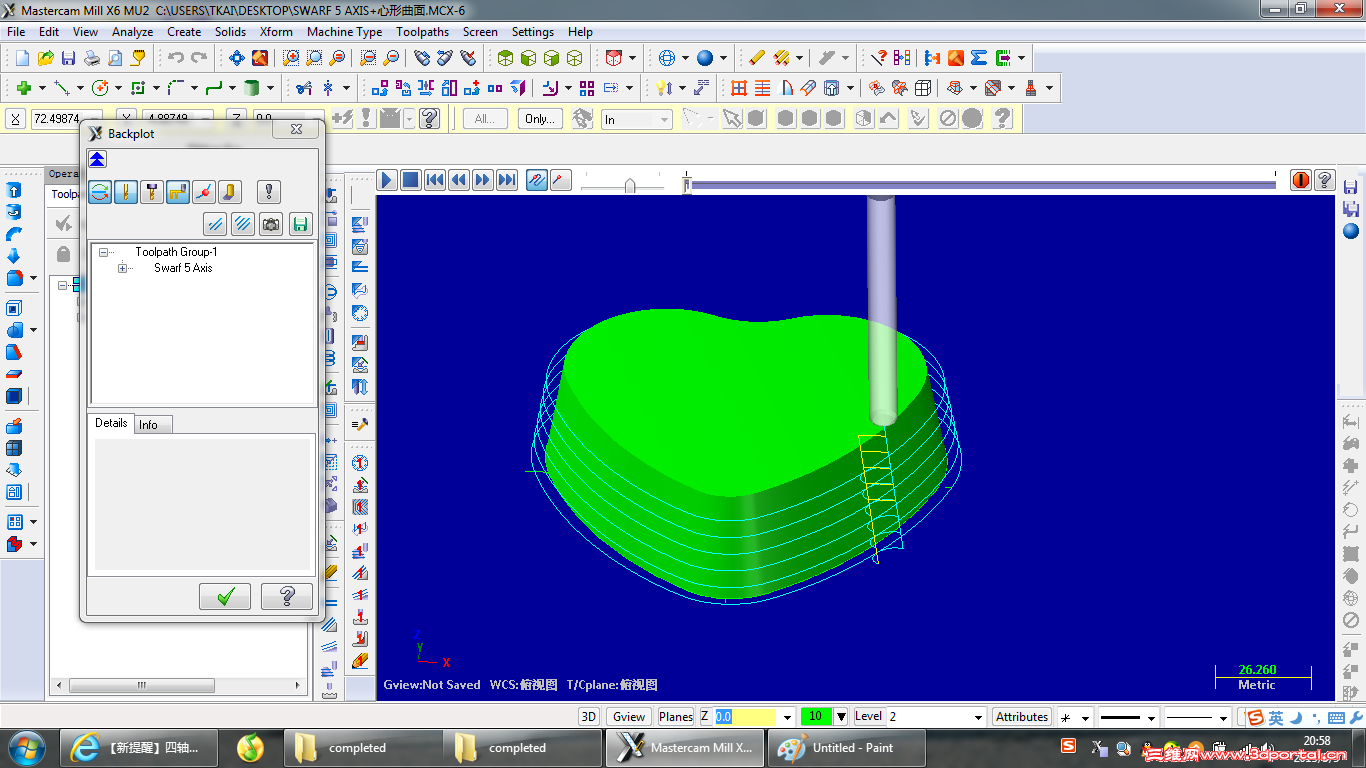Toggle Display rapid moves in Backplot

177,192
